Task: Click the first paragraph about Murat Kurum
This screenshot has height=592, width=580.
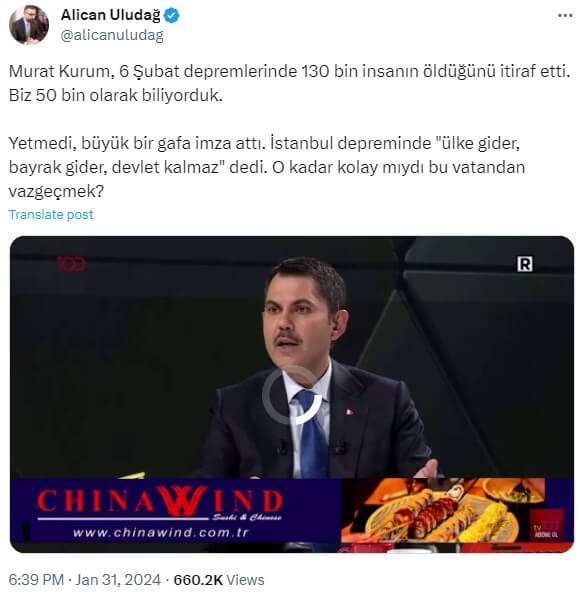Action: (x=289, y=83)
